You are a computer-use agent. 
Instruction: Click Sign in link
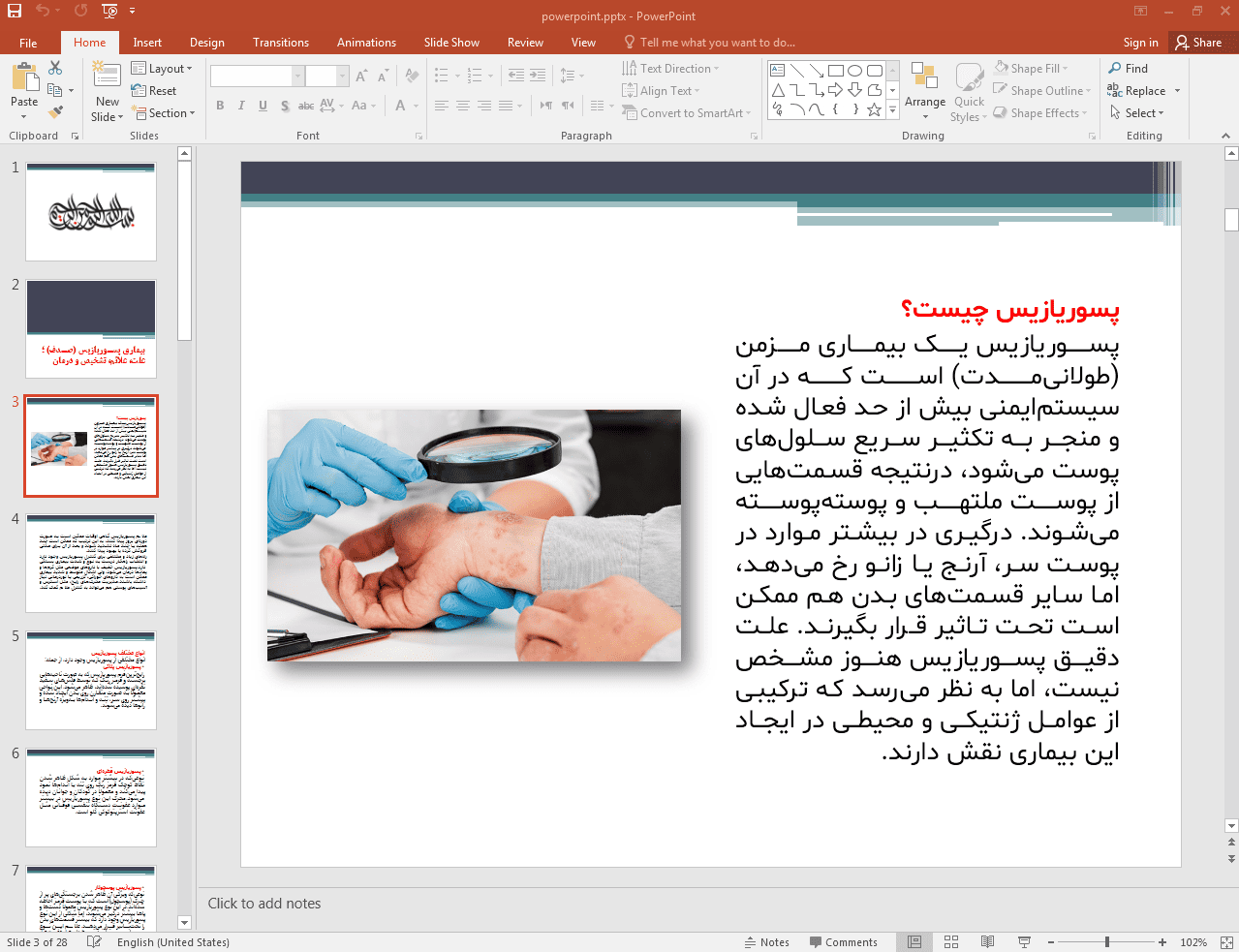click(x=1140, y=43)
